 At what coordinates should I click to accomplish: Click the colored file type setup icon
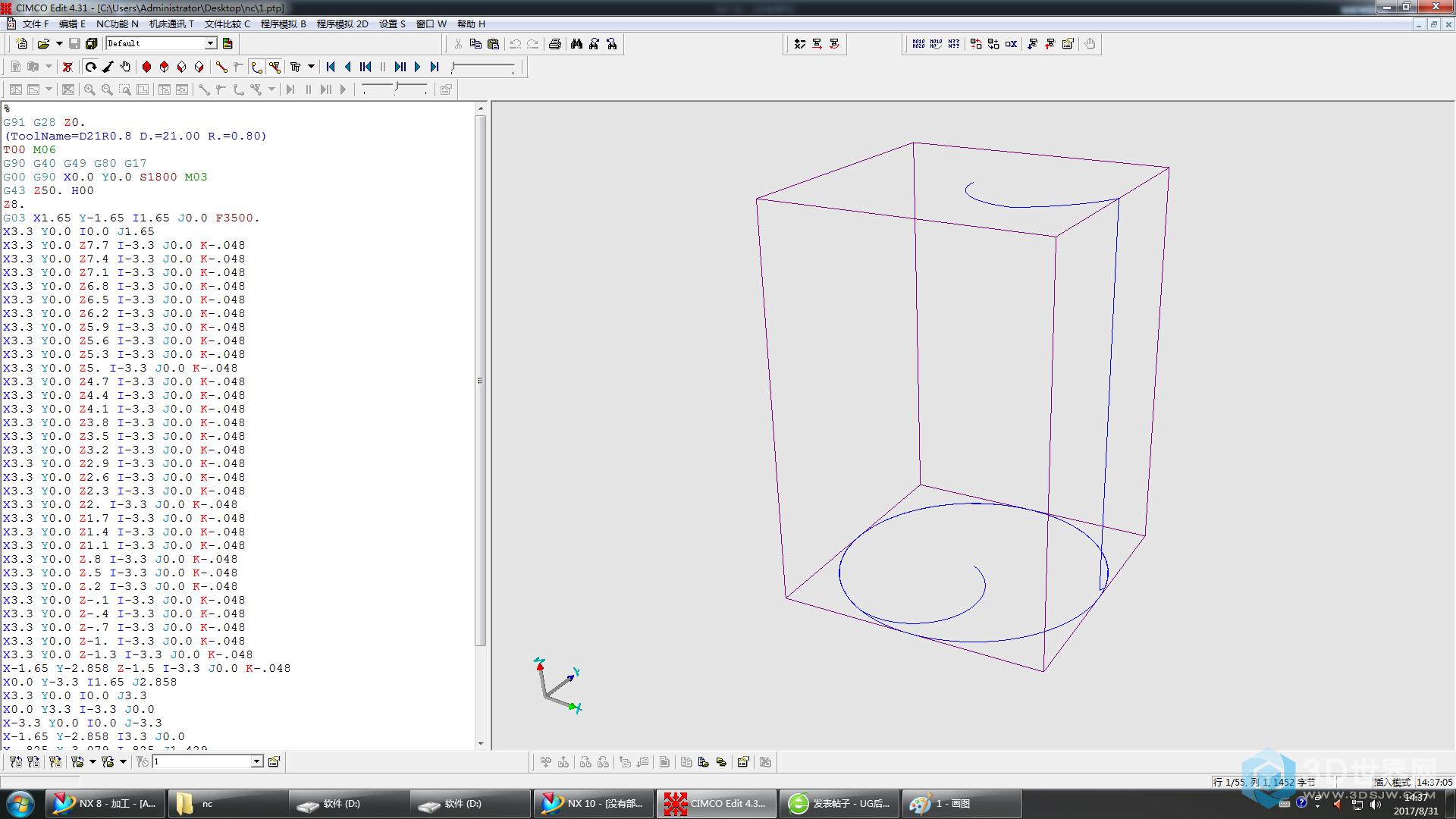227,44
